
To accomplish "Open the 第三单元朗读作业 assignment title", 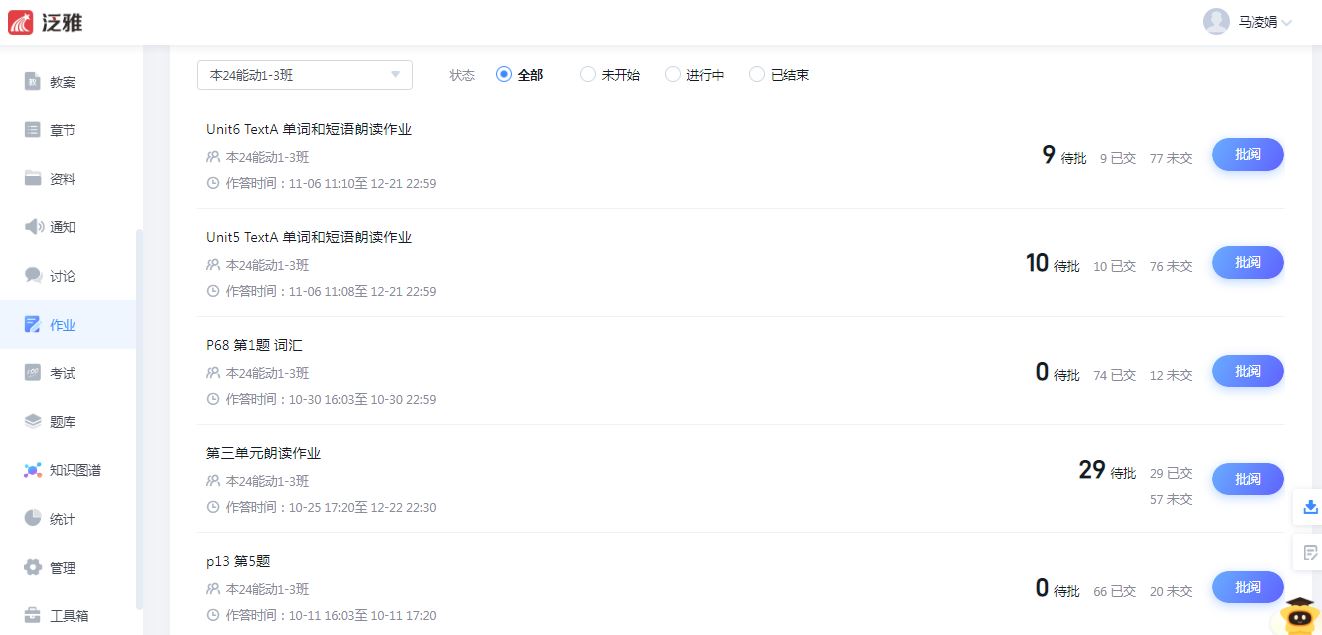I will [x=263, y=453].
